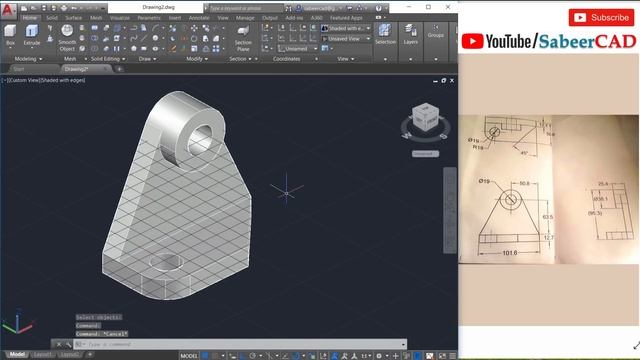Expand the Solid Editing panel
Screen dimensions: 640x360
point(108,59)
